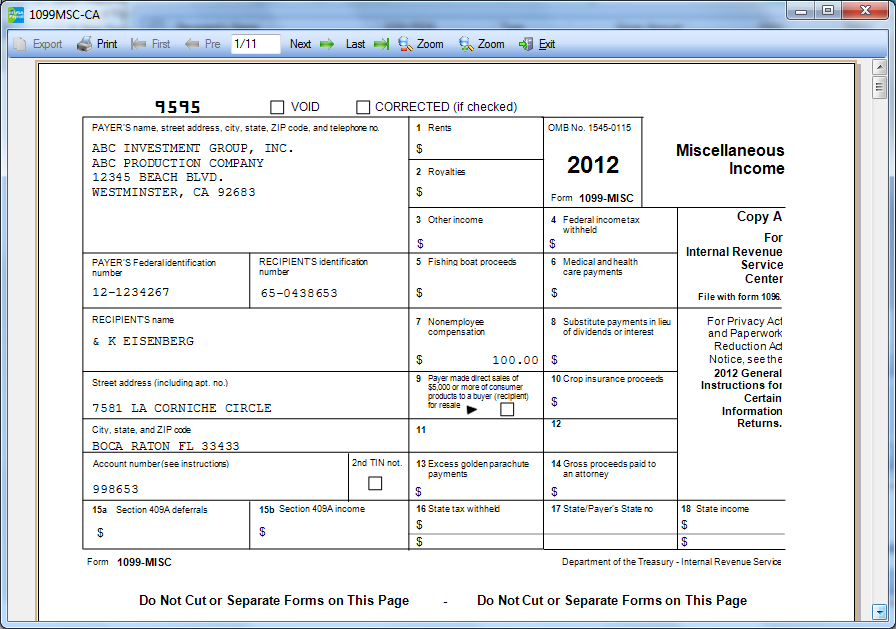896x629 pixels.
Task: Click the right Zoom magnifier icon
Action: pyautogui.click(x=466, y=44)
